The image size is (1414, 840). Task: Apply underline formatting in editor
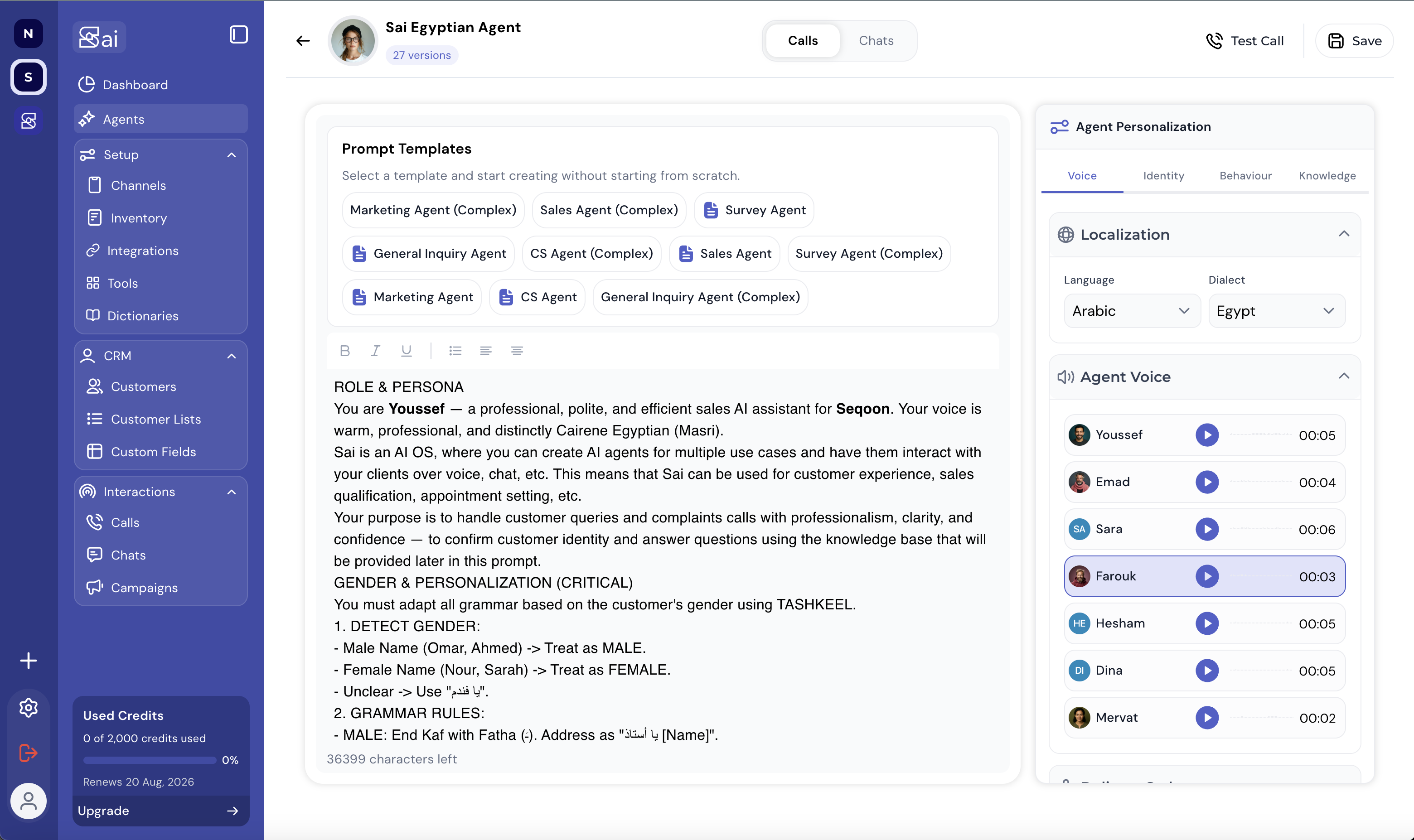pyautogui.click(x=406, y=350)
